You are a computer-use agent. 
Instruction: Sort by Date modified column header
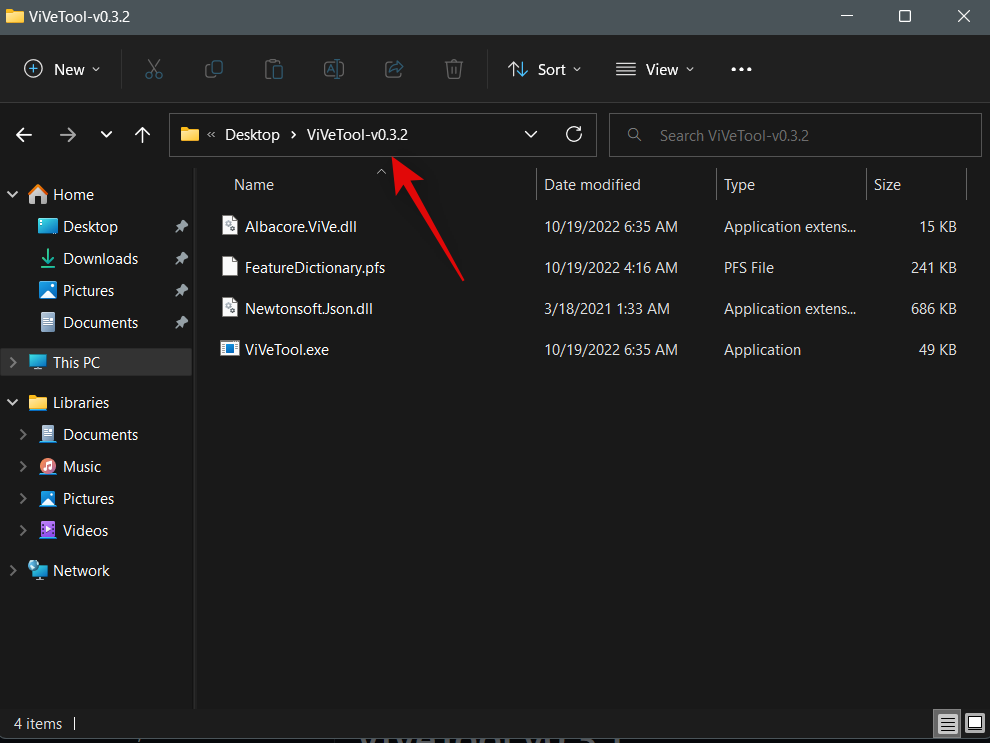coord(592,185)
